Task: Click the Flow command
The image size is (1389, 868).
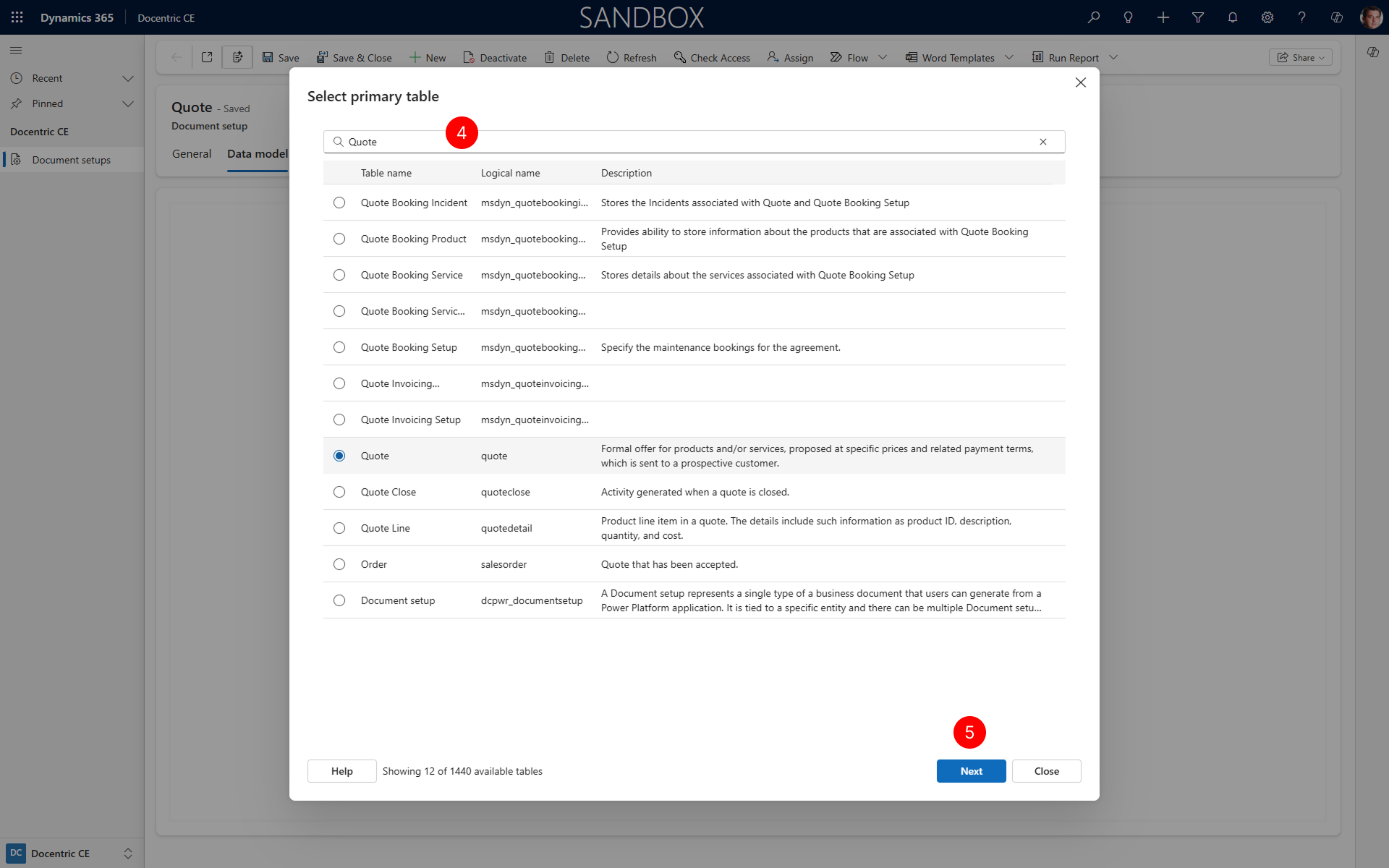Action: pos(849,57)
